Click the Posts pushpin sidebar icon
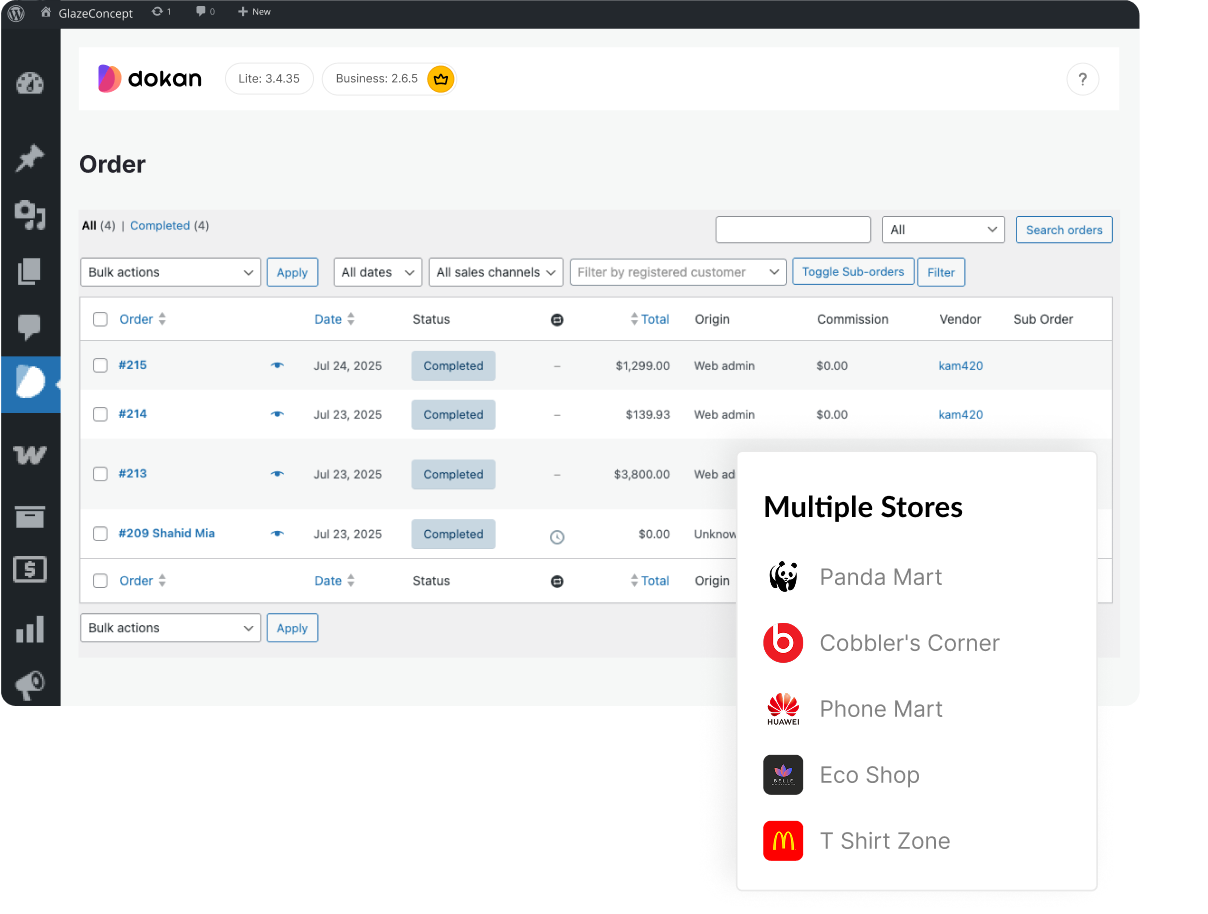This screenshot has width=1208, height=914. click(30, 157)
